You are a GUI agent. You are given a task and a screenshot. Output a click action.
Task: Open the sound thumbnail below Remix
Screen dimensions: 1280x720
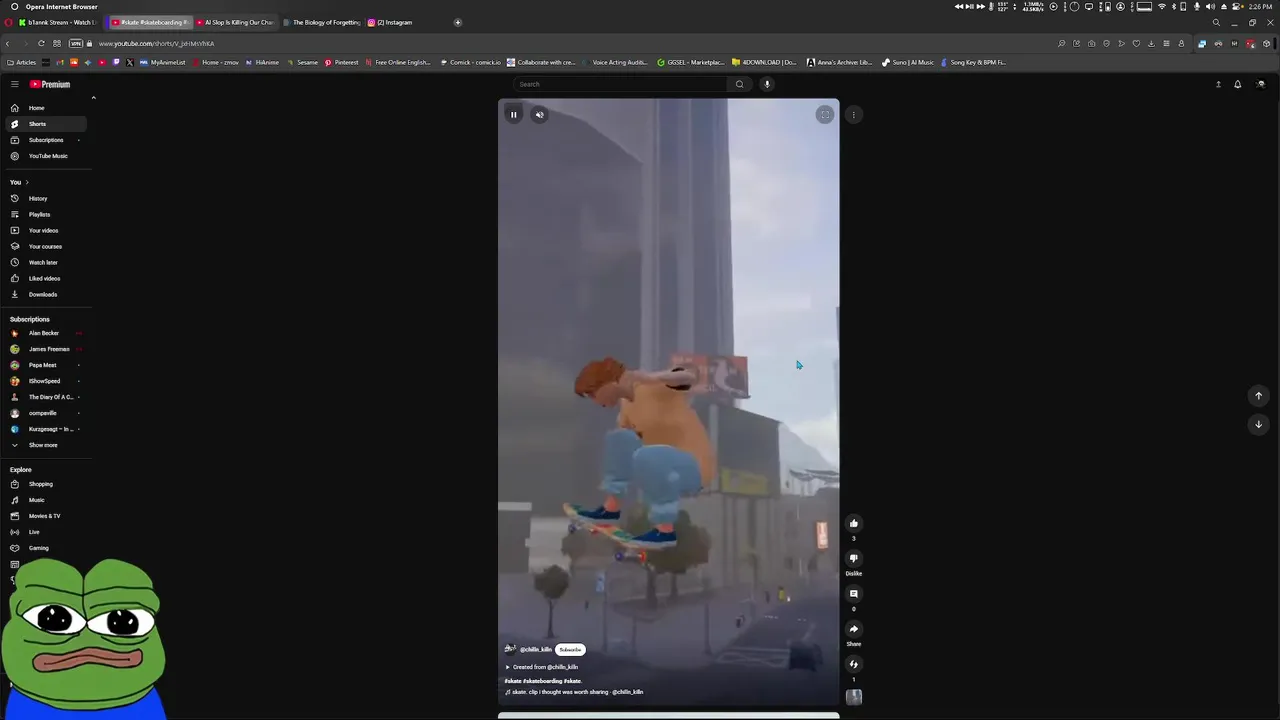[854, 697]
